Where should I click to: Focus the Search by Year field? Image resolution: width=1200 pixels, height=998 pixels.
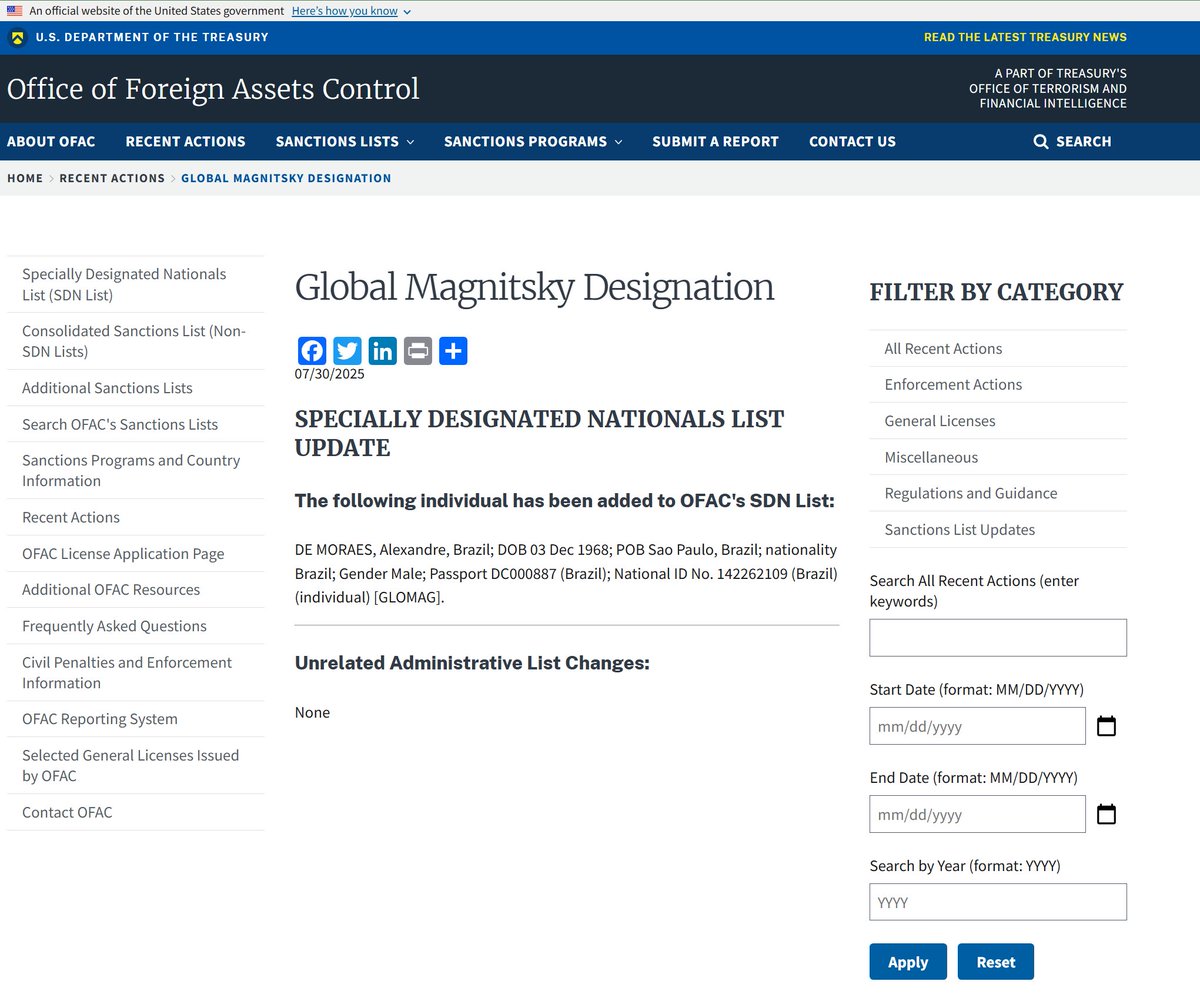click(998, 902)
